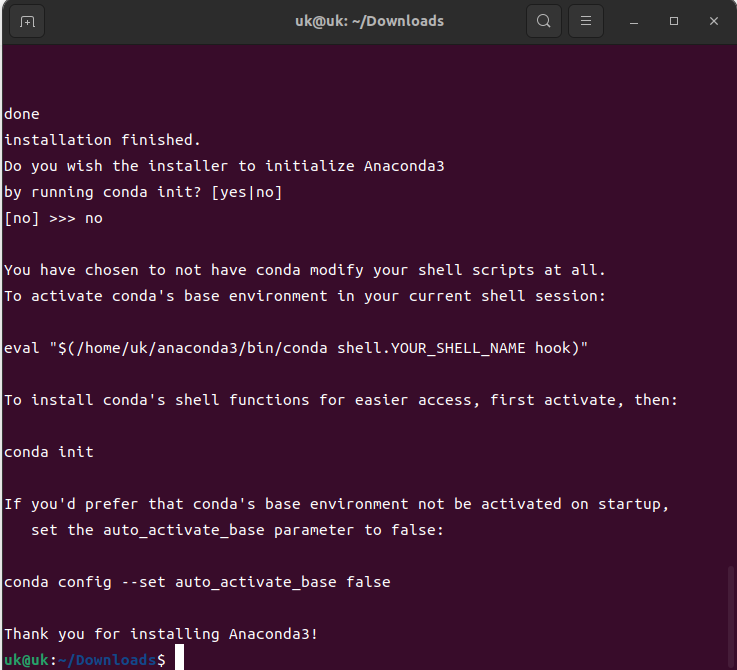Image resolution: width=737 pixels, height=670 pixels.
Task: Click 'You have chosen to not have conda' line
Action: 305,270
